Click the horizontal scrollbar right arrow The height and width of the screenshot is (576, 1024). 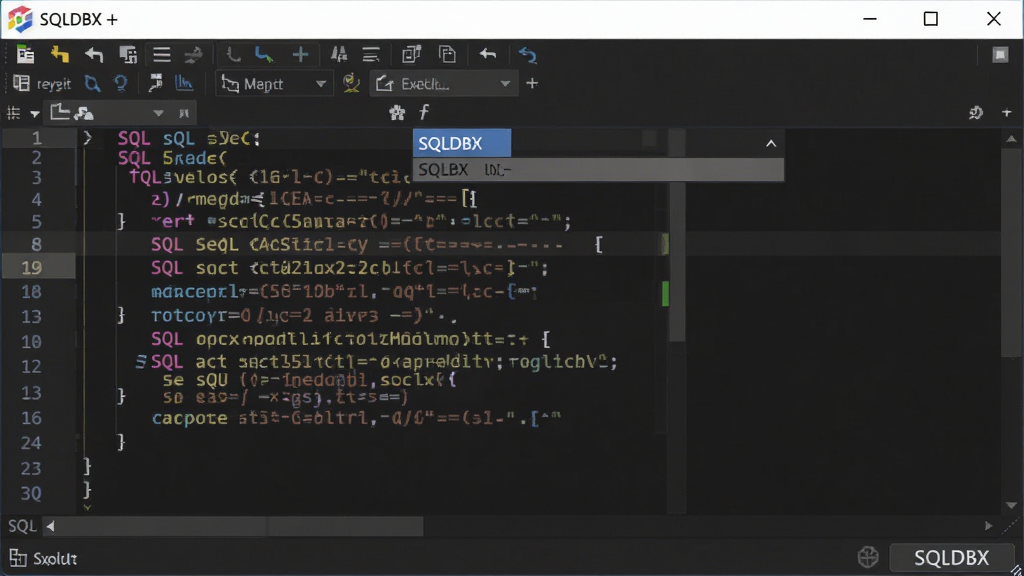[x=989, y=526]
